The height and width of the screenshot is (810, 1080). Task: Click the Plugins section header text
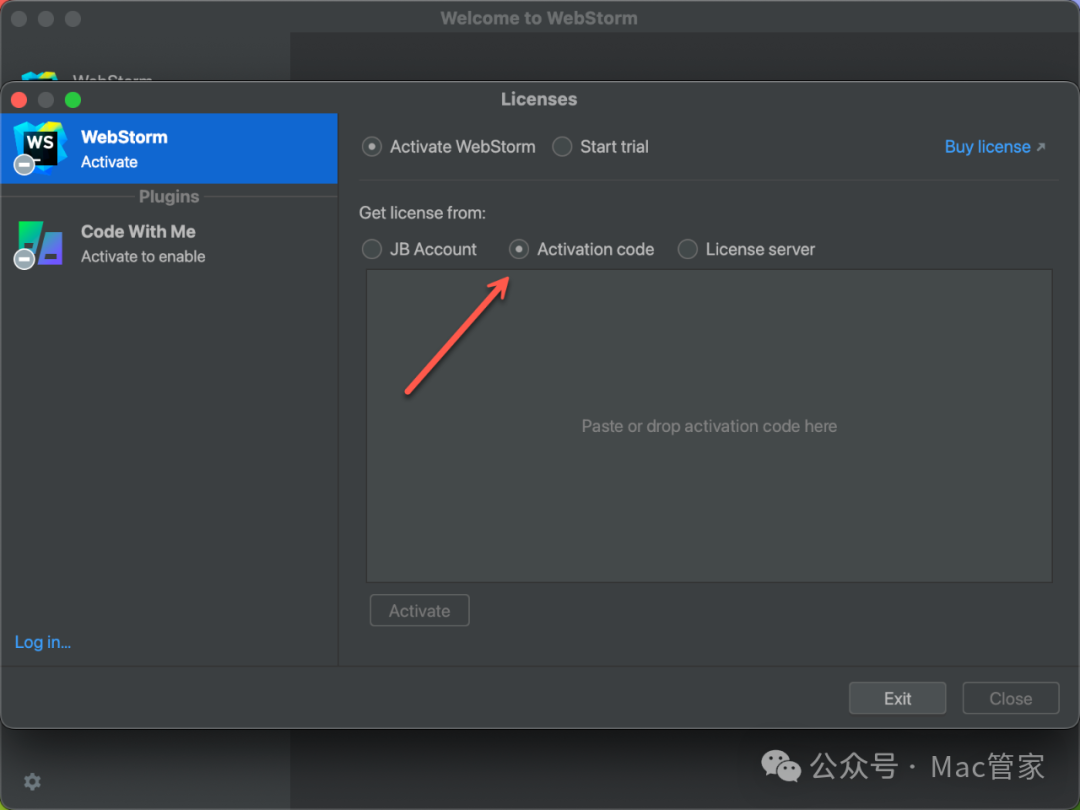pyautogui.click(x=169, y=196)
